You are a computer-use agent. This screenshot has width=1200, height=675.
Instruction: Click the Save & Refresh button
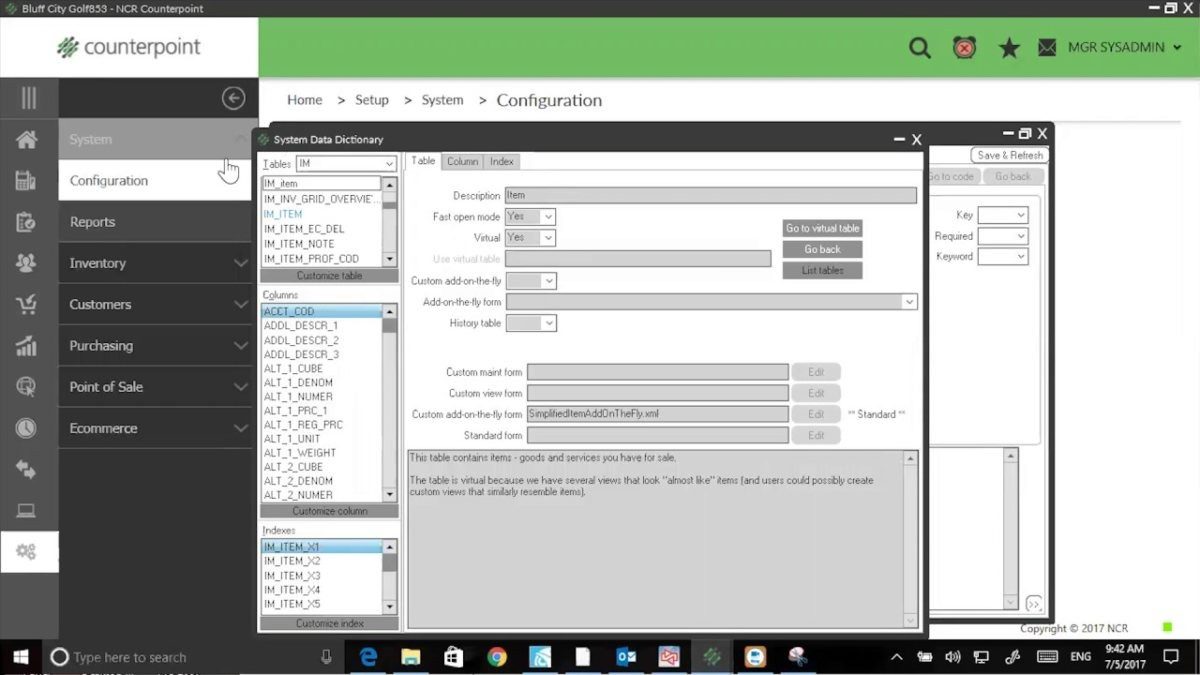point(1008,155)
